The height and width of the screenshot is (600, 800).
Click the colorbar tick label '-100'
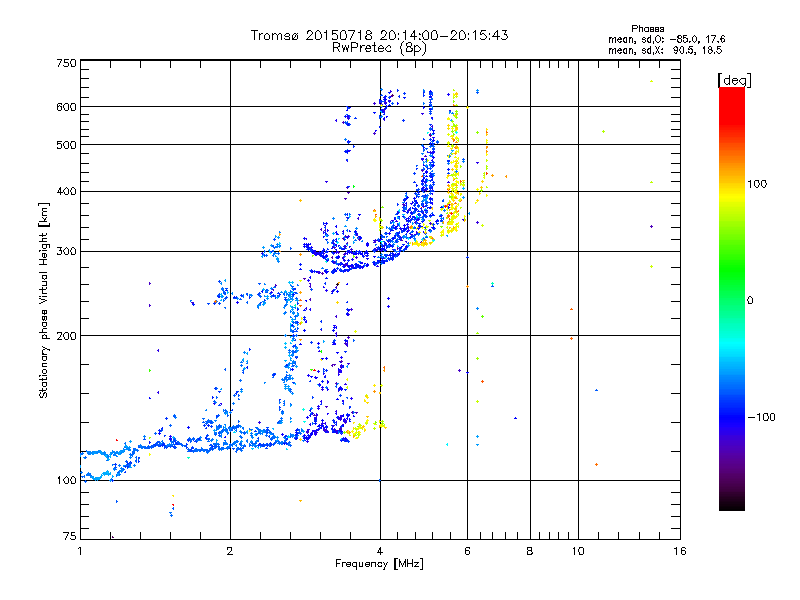(761, 417)
